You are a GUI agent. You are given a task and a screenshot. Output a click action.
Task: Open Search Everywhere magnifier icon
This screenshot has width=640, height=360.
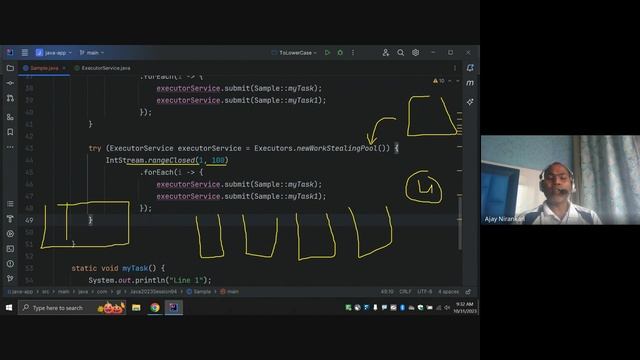tap(401, 53)
